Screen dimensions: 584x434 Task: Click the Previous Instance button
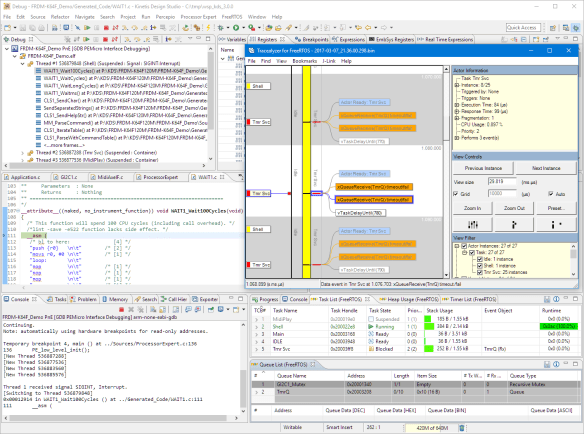(x=483, y=168)
